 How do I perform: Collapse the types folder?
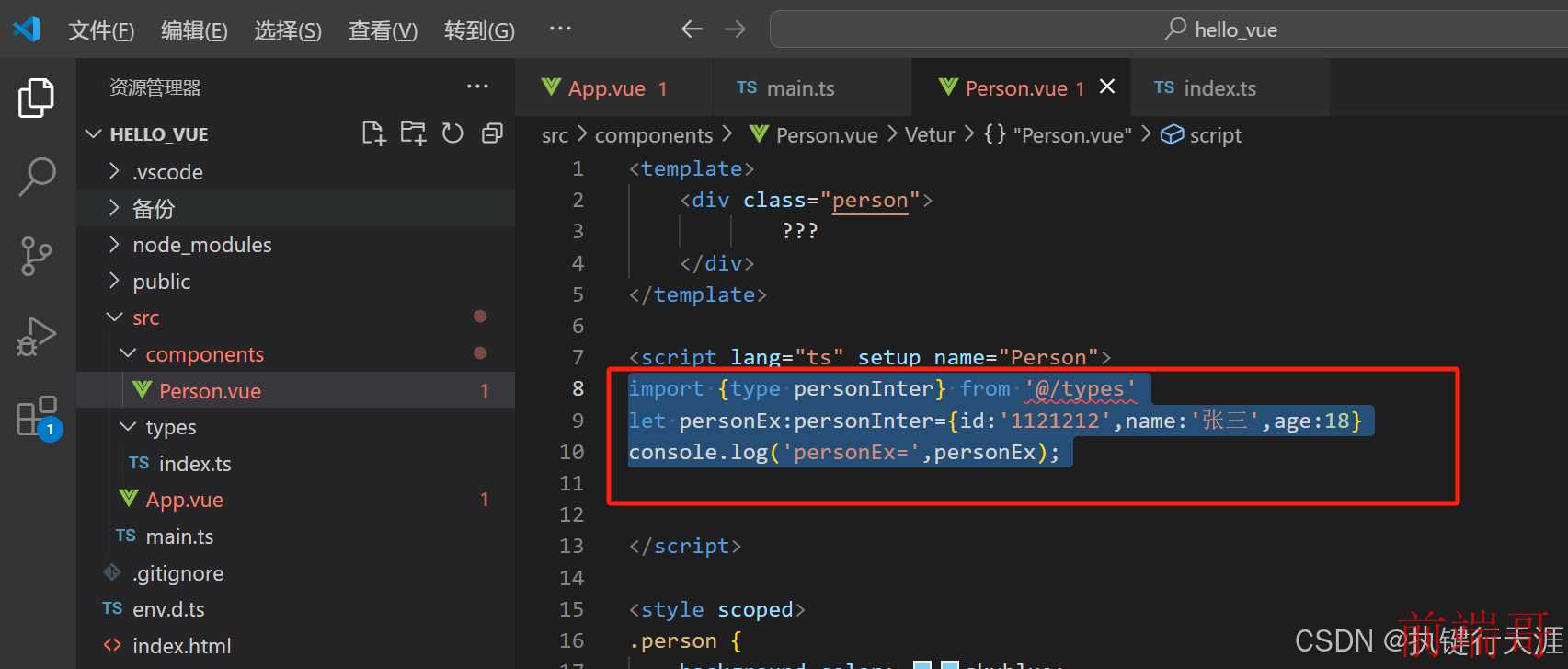(x=295, y=427)
